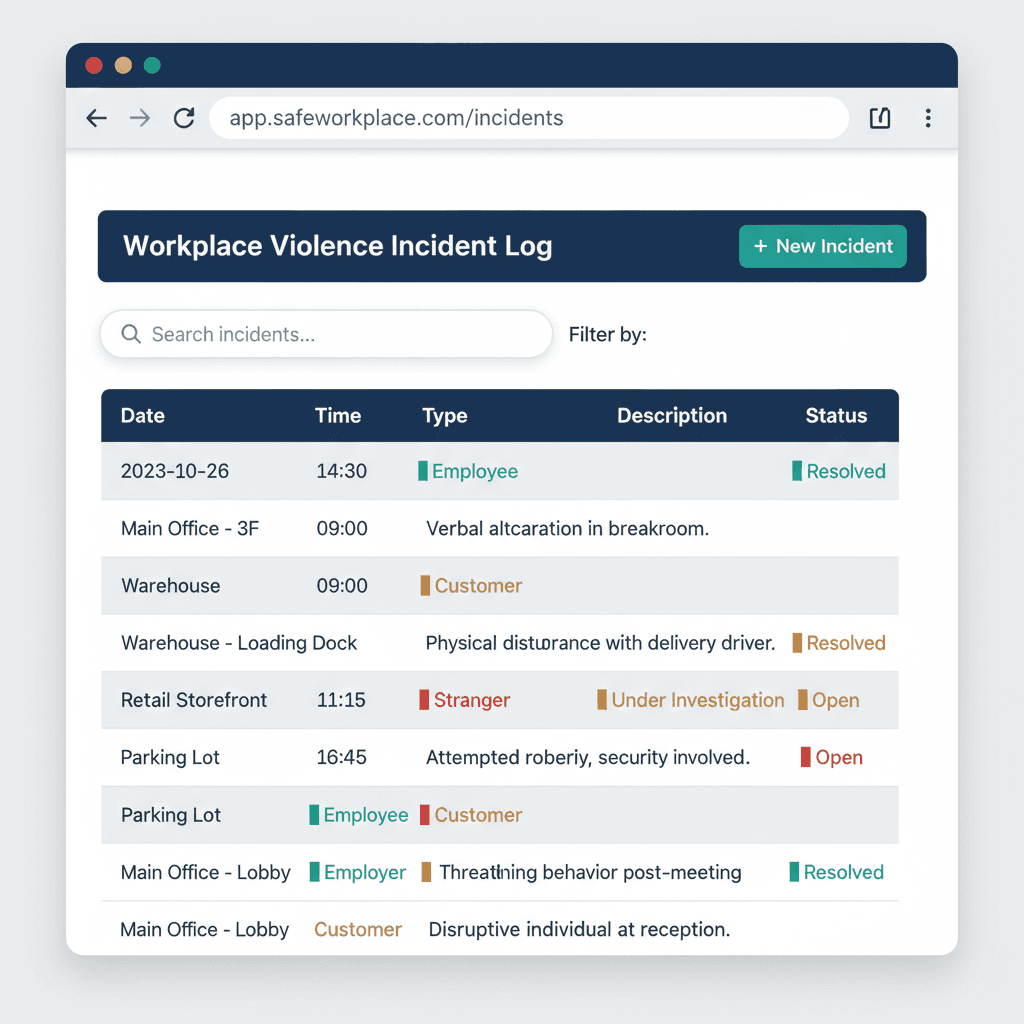Image resolution: width=1024 pixels, height=1024 pixels.
Task: Click the red Open status on Attempted robbery row
Action: coord(838,758)
